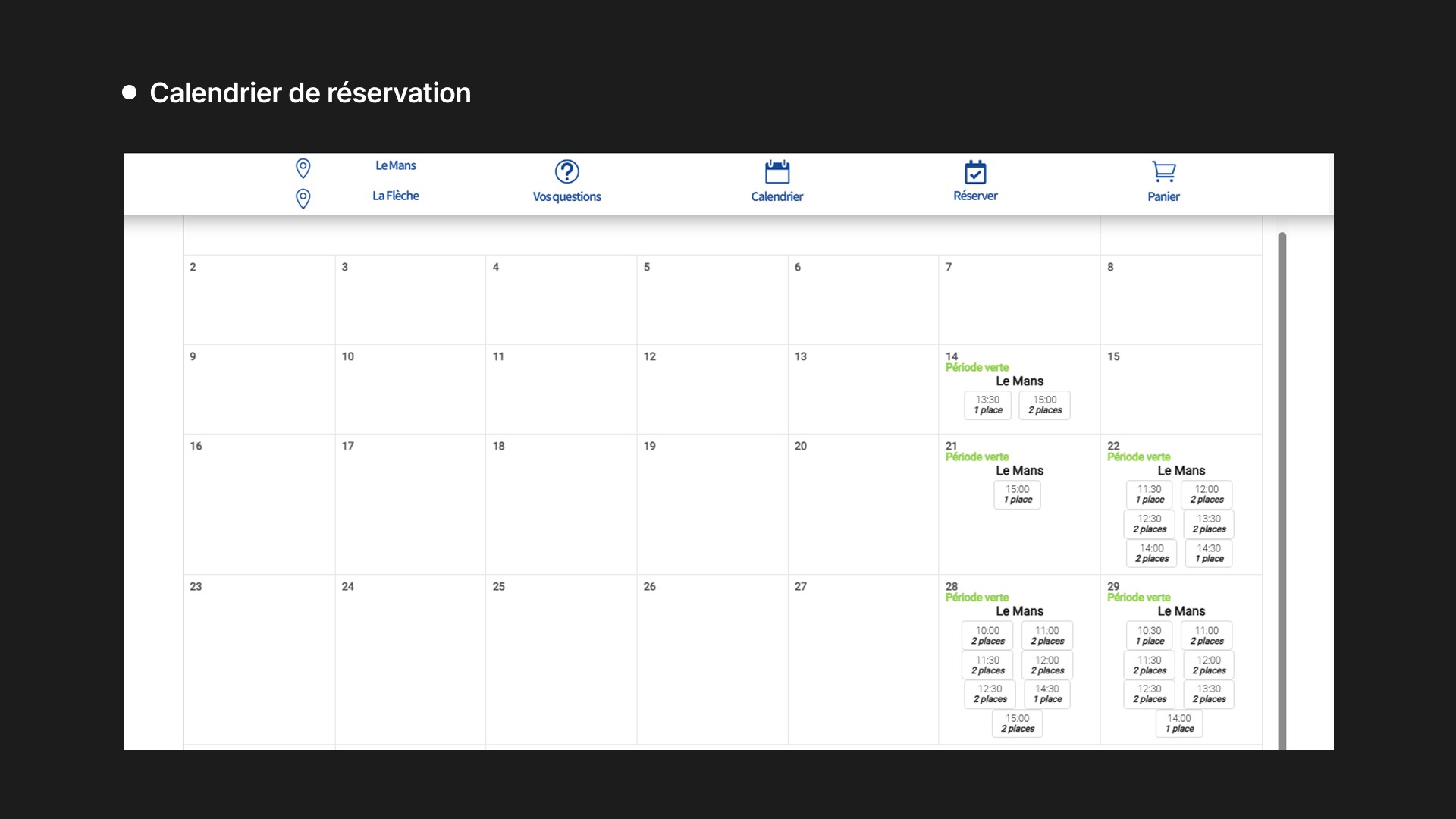Choose the 15:00 slot on day 21
The image size is (1456, 819).
click(1017, 494)
